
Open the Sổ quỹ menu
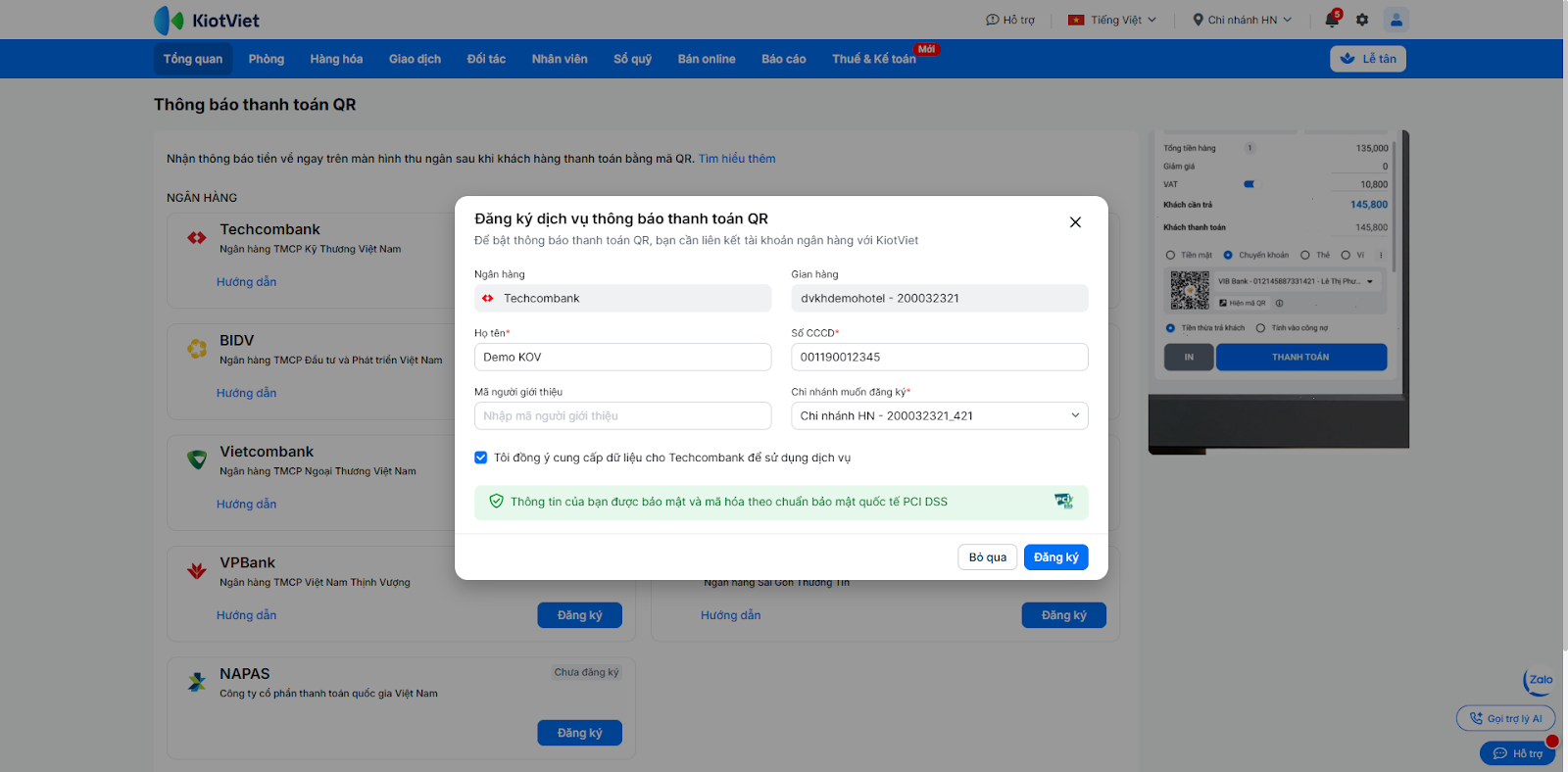pyautogui.click(x=632, y=59)
